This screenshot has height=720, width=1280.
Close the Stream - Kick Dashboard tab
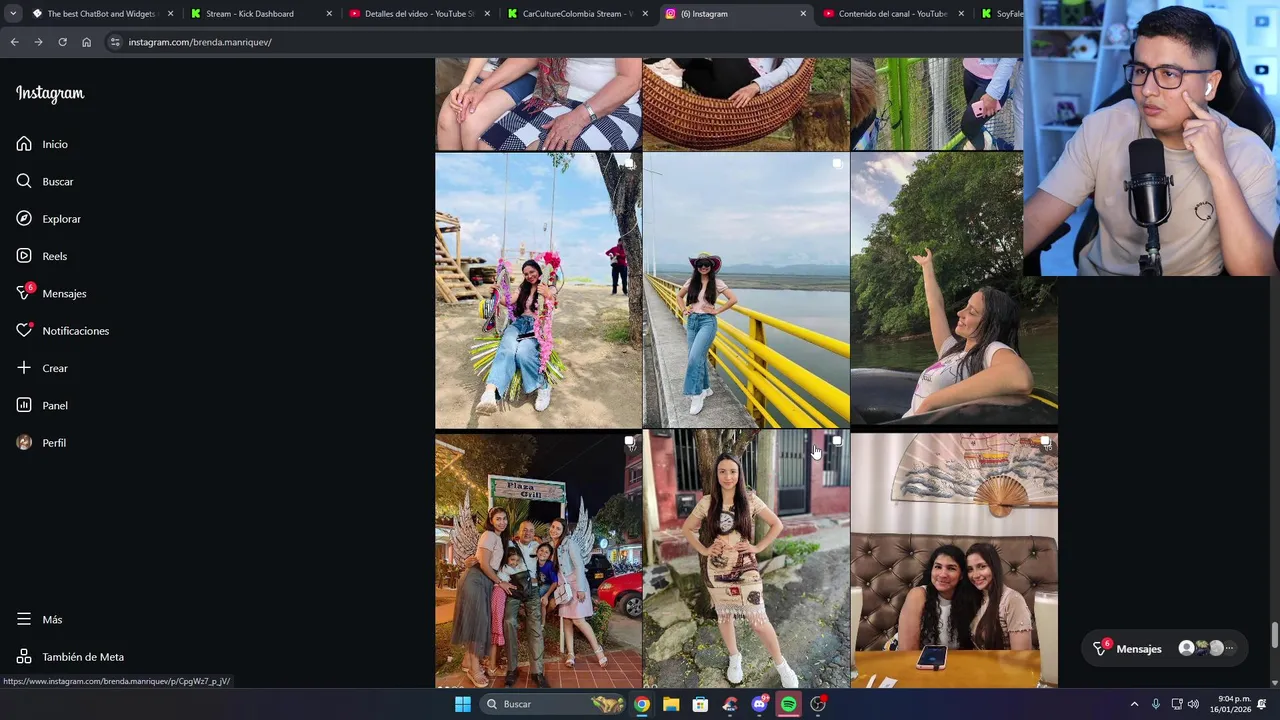pos(329,14)
